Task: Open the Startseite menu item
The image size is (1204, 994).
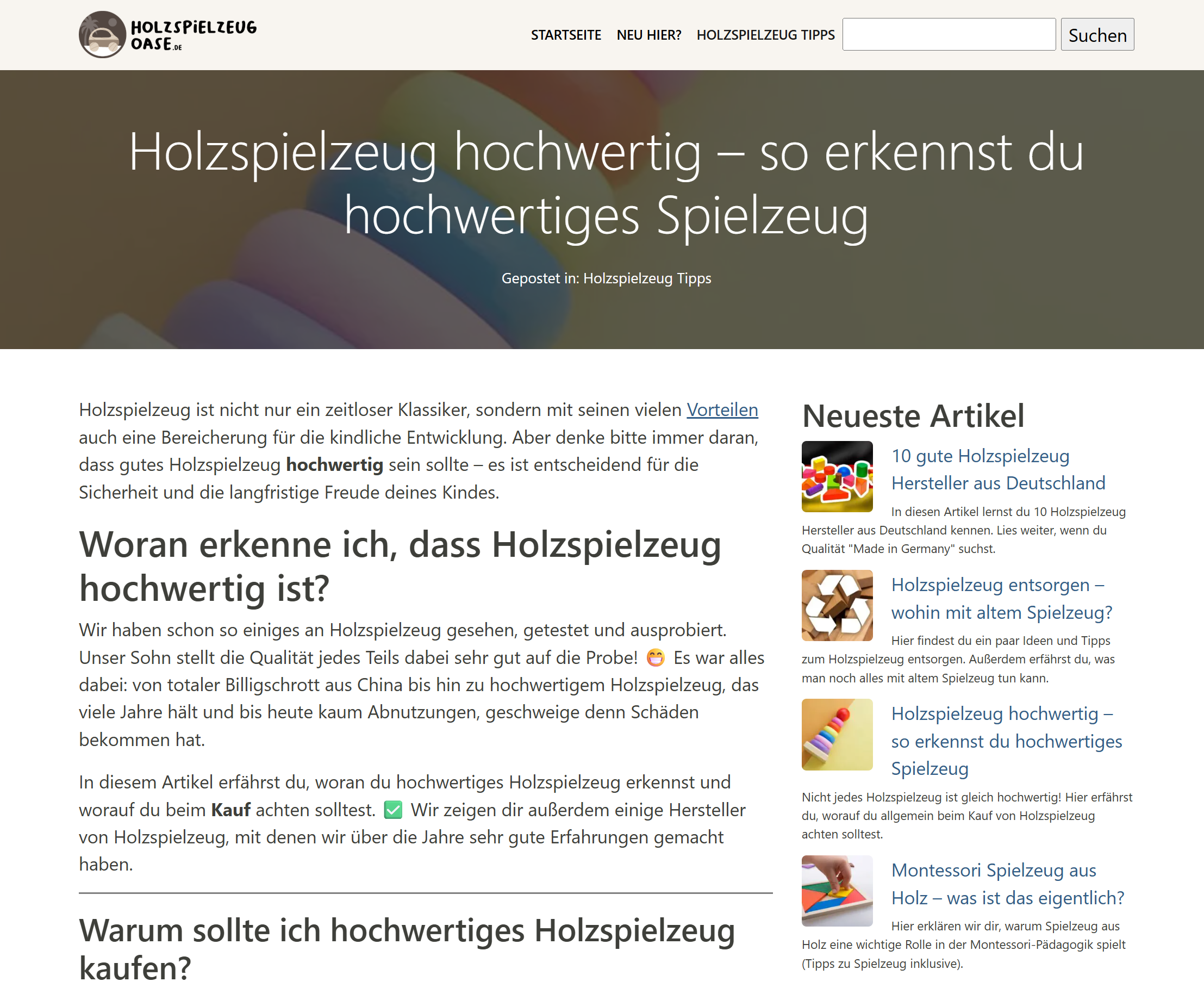Action: [565, 35]
